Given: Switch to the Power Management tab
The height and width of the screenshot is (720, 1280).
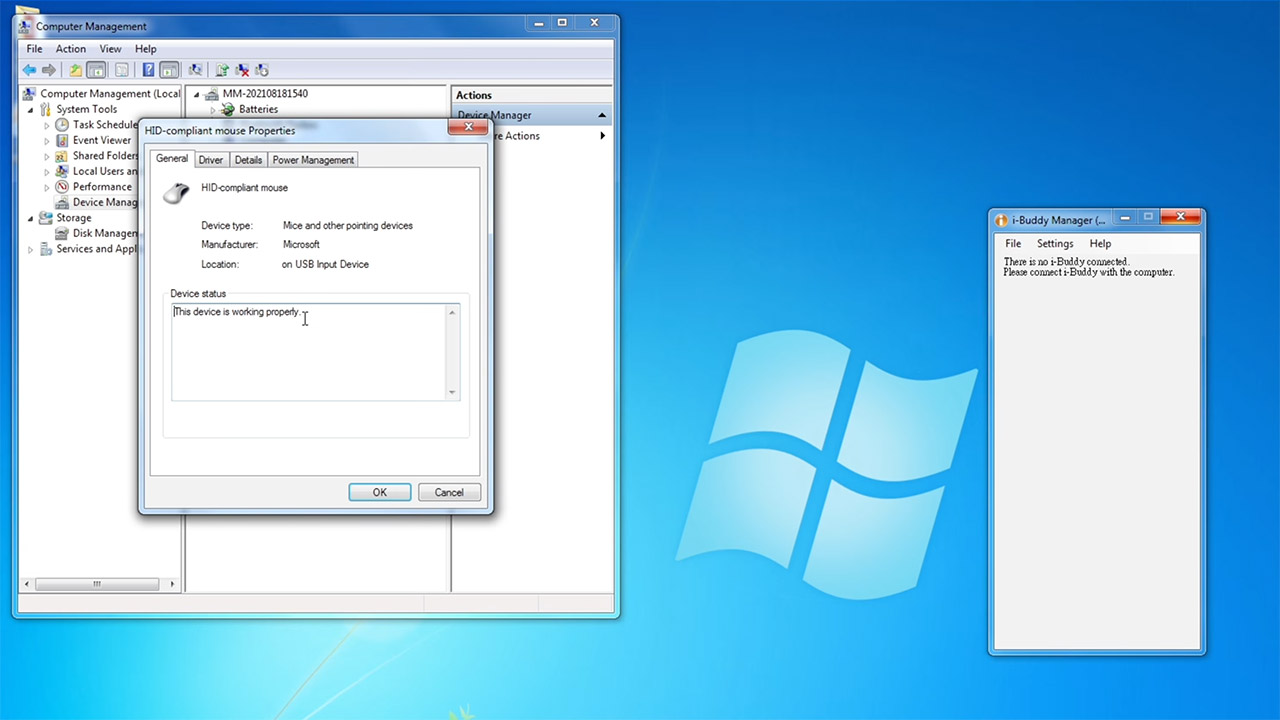Looking at the screenshot, I should click(x=313, y=160).
